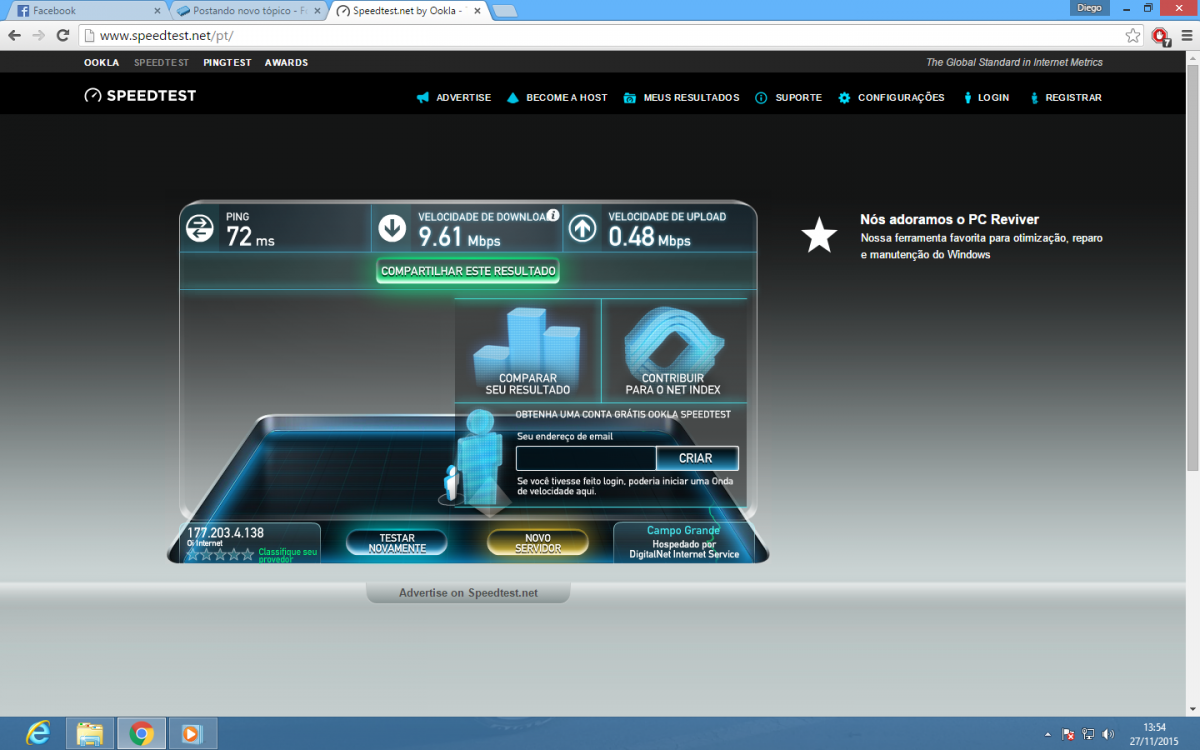Viewport: 1200px width, 750px height.
Task: Open the network tray icon
Action: point(1088,734)
